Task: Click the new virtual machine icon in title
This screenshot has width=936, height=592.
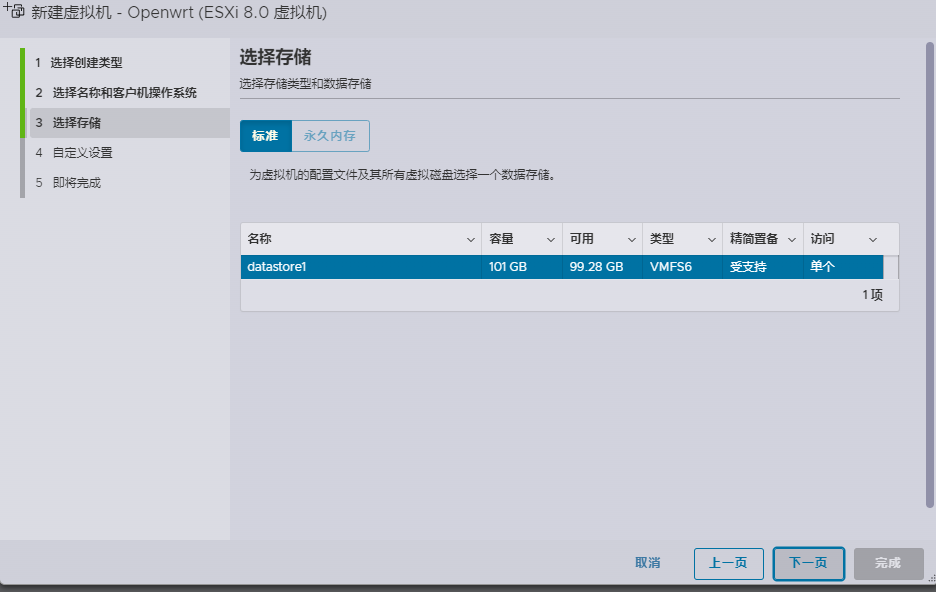Action: (14, 13)
